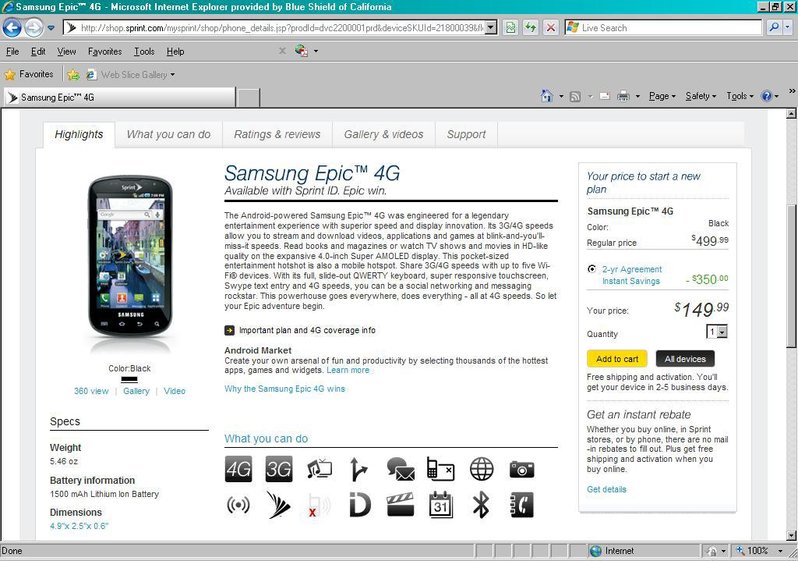Open the search provider options dropdown
This screenshot has height=561, width=798.
point(788,27)
